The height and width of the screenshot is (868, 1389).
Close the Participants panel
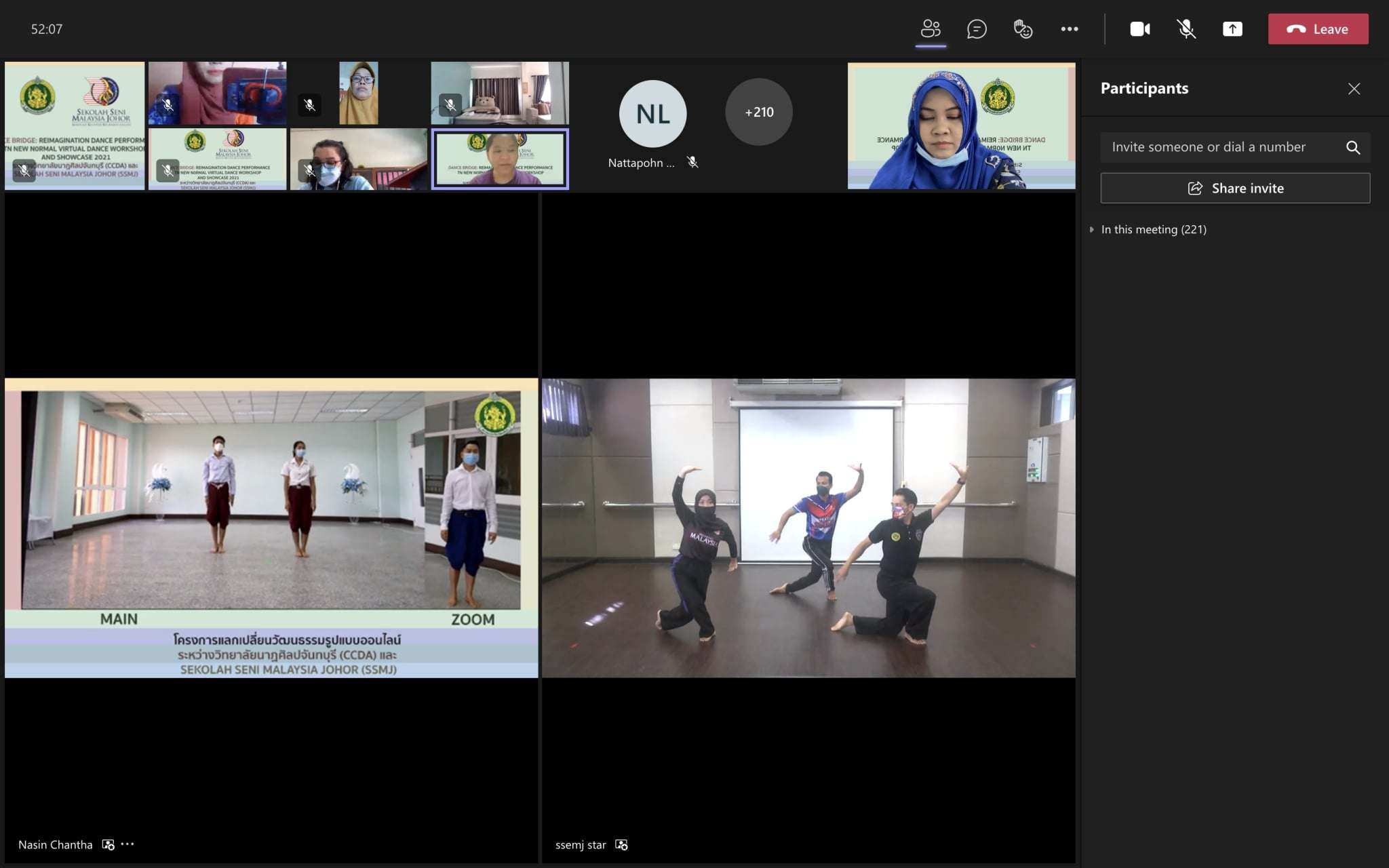coord(1354,89)
